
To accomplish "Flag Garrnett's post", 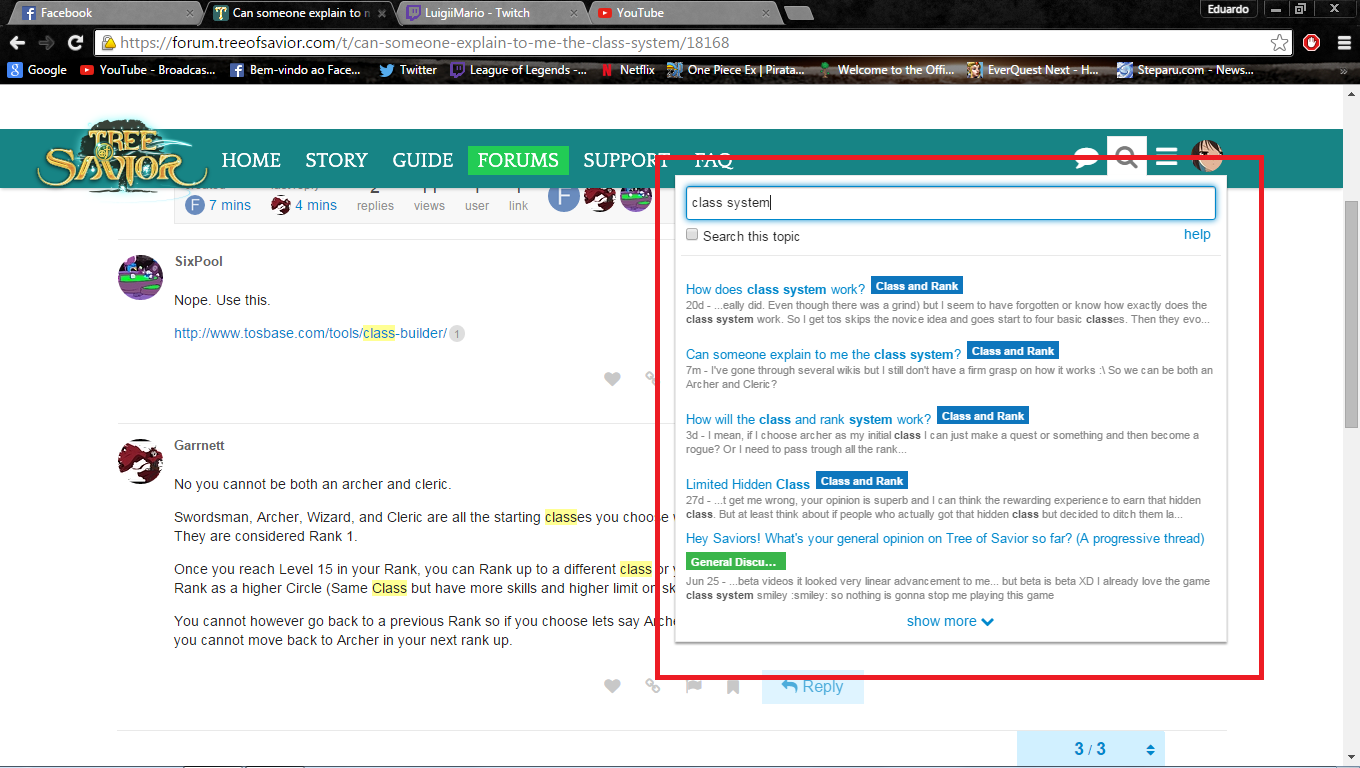I will pos(693,686).
